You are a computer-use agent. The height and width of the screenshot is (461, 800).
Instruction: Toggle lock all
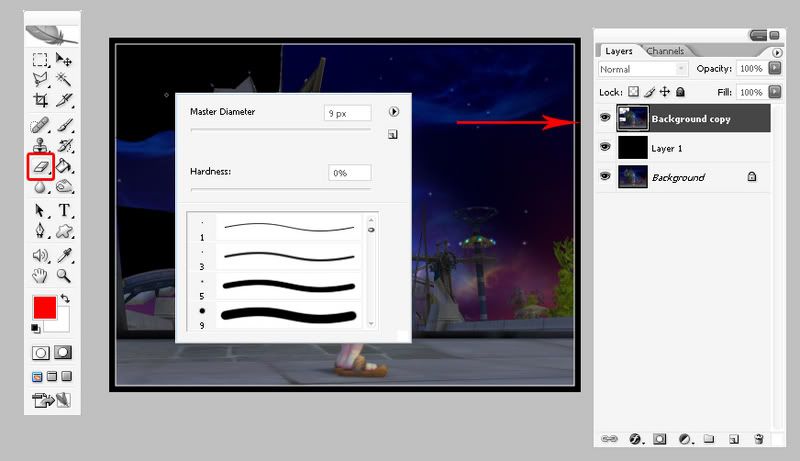(680, 92)
